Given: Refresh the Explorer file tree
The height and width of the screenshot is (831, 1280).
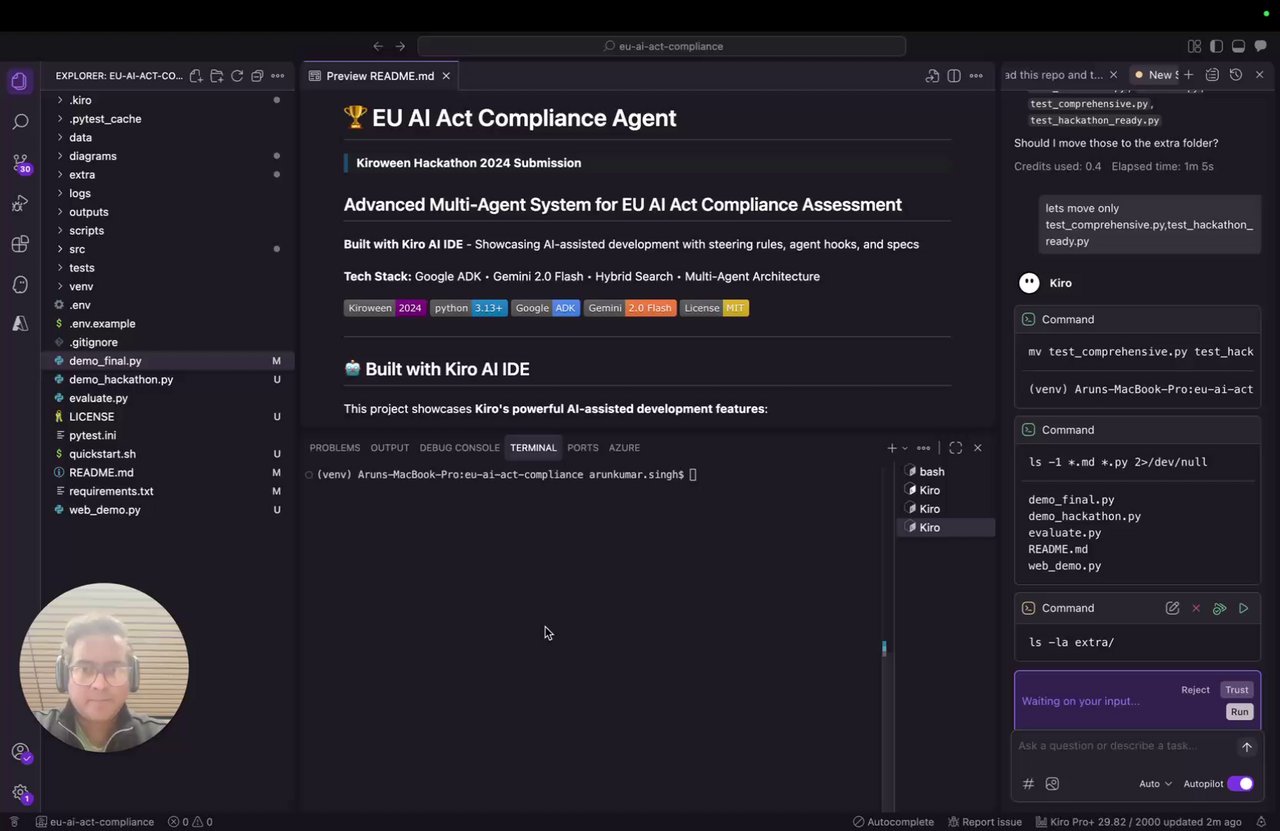Looking at the screenshot, I should (x=237, y=76).
